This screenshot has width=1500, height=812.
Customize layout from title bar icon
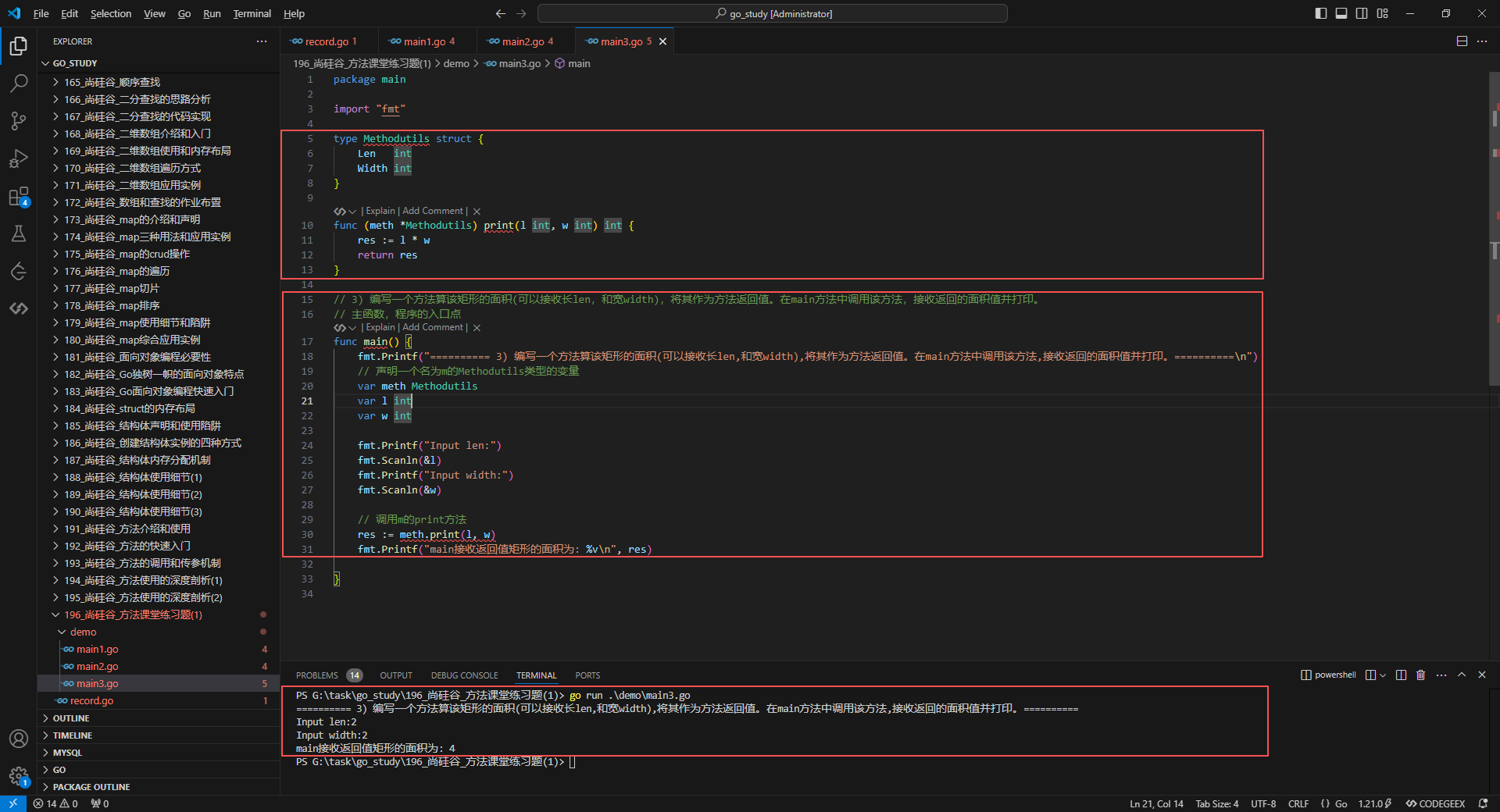click(x=1383, y=13)
